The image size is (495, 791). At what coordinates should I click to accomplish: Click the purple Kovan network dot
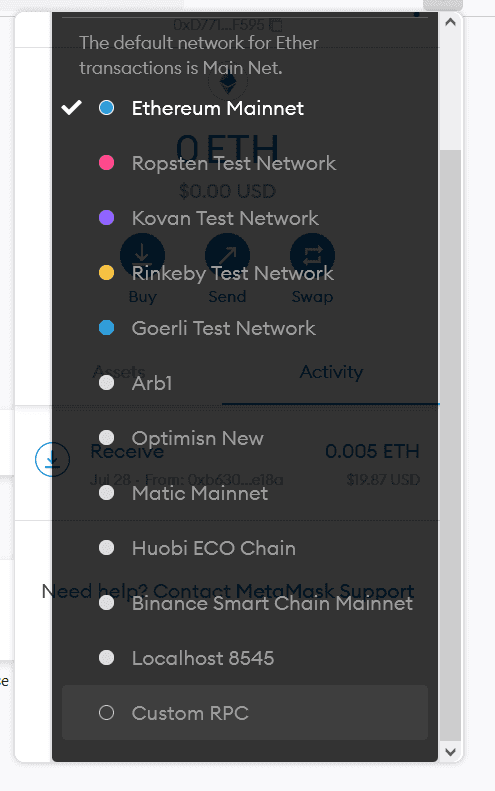coord(106,217)
